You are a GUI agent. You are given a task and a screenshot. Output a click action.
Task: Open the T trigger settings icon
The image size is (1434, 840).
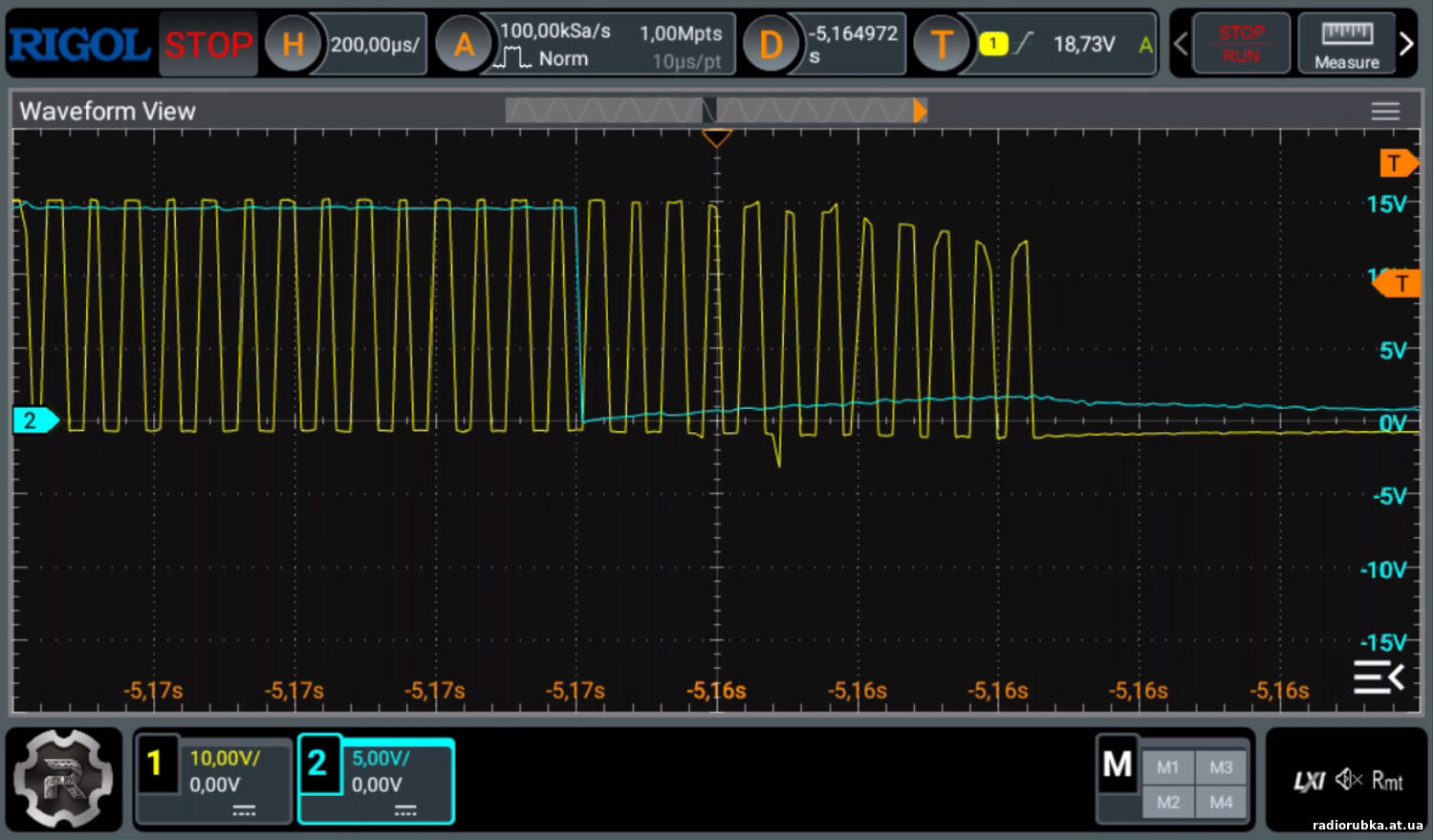click(x=942, y=44)
